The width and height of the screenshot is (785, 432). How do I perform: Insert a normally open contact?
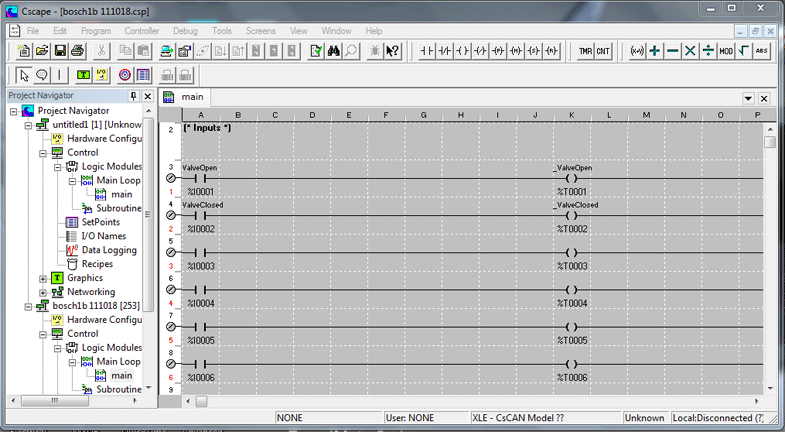pos(427,51)
